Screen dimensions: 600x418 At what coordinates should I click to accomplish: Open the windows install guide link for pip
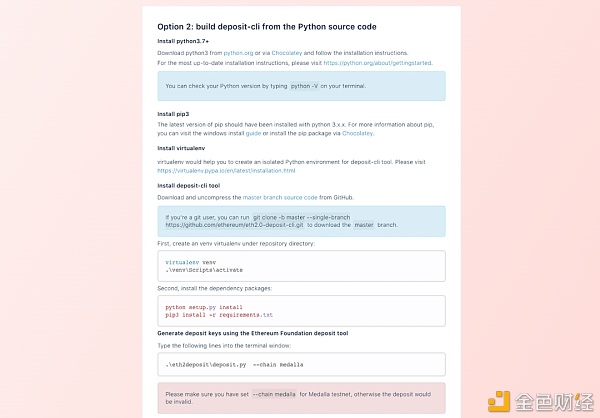(x=253, y=133)
